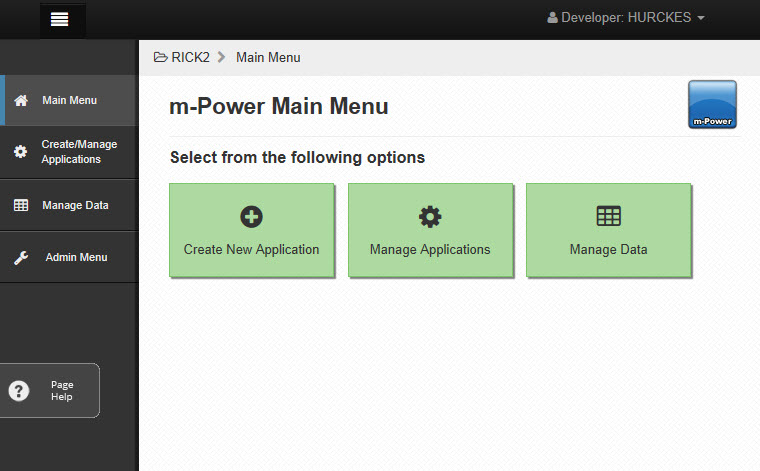Select Main Menu in the sidebar
760x471 pixels.
coord(69,100)
